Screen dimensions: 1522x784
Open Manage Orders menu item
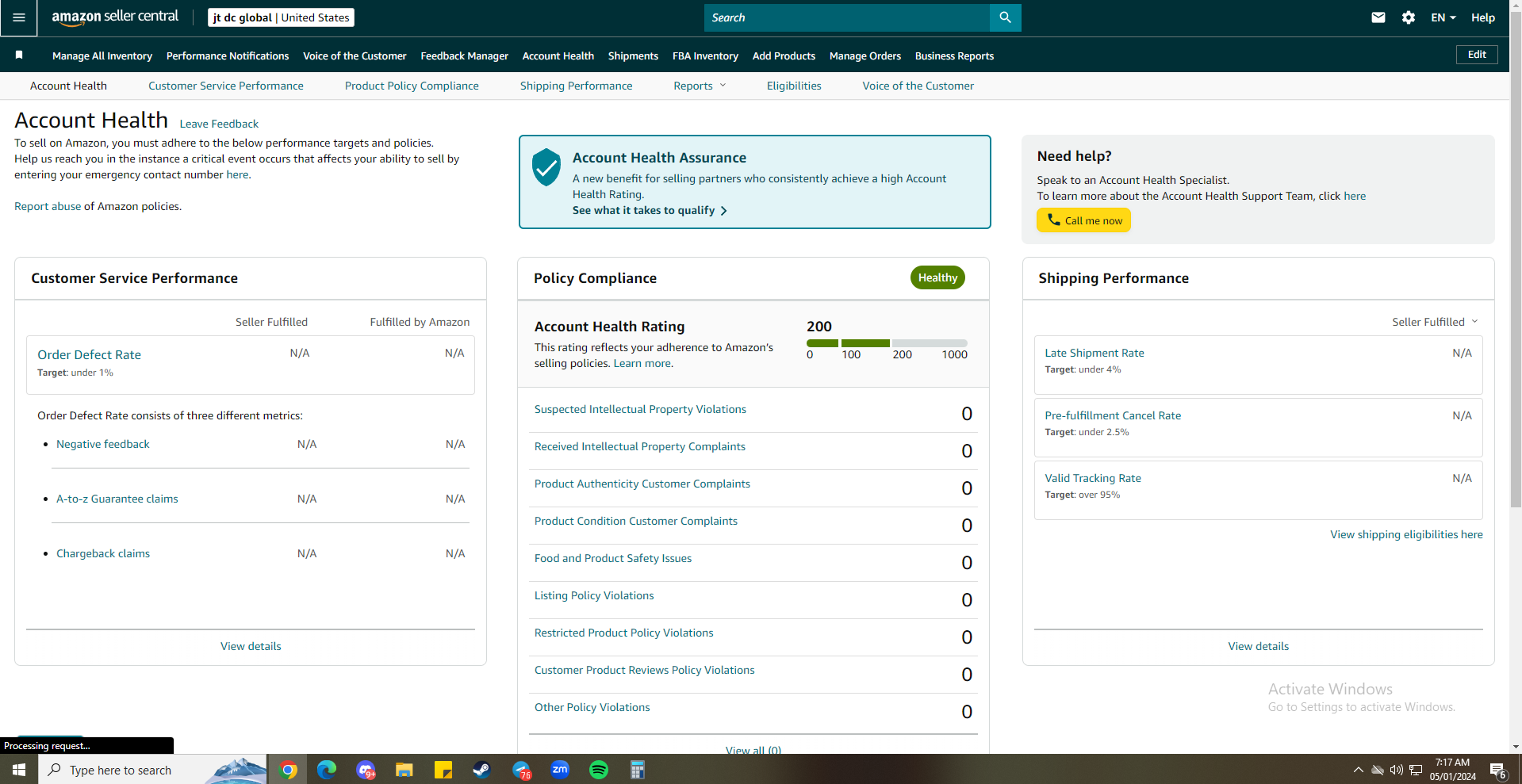[x=865, y=55]
